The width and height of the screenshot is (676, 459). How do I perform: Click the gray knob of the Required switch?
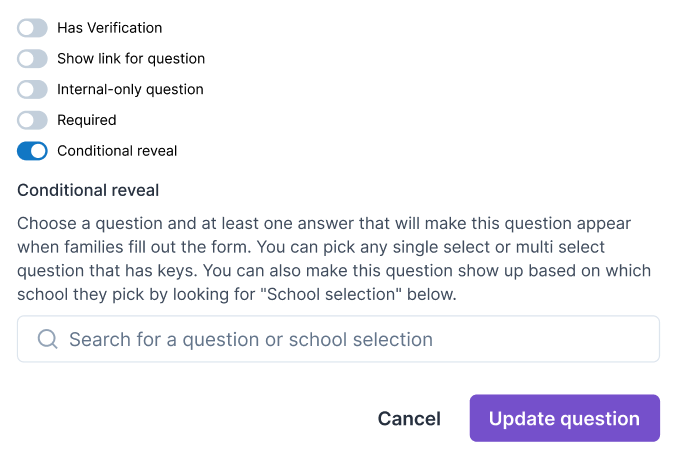[26, 120]
